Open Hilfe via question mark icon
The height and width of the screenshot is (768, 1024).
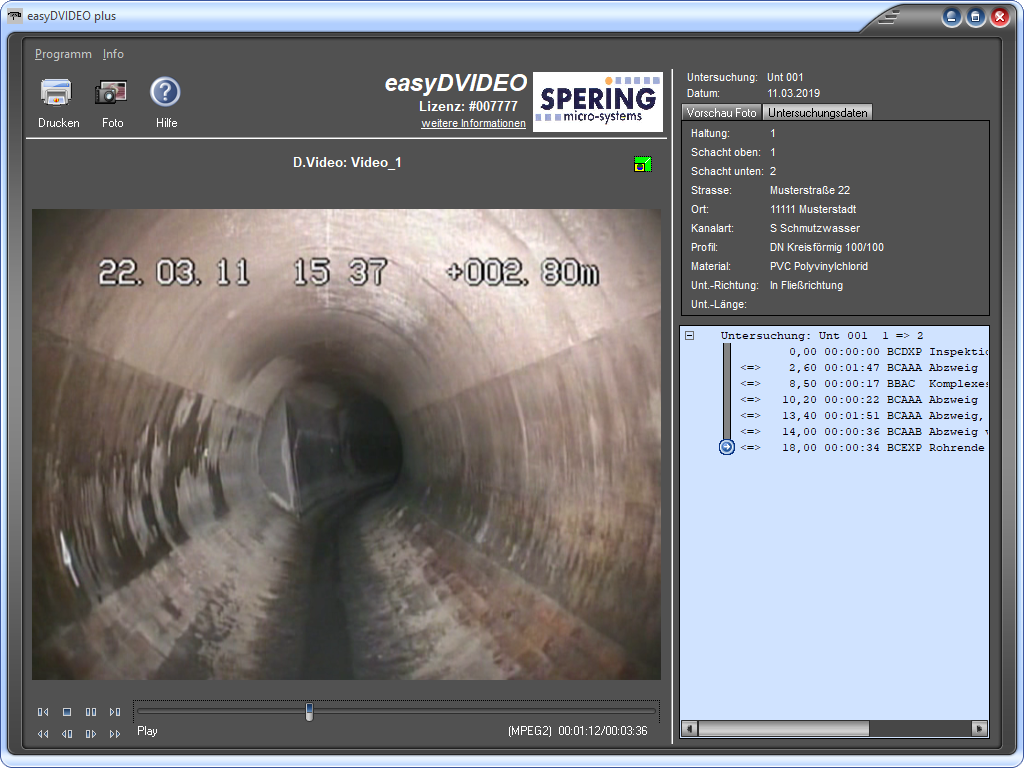[165, 93]
